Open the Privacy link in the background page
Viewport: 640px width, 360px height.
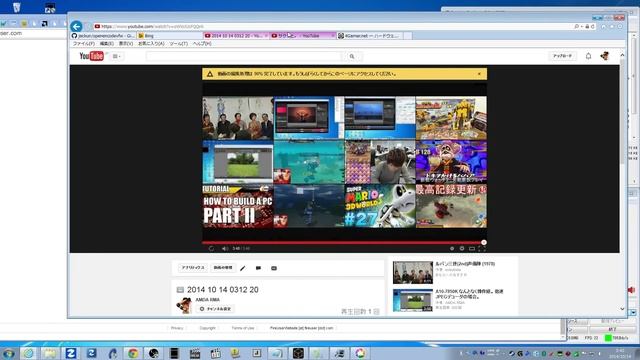point(177,328)
